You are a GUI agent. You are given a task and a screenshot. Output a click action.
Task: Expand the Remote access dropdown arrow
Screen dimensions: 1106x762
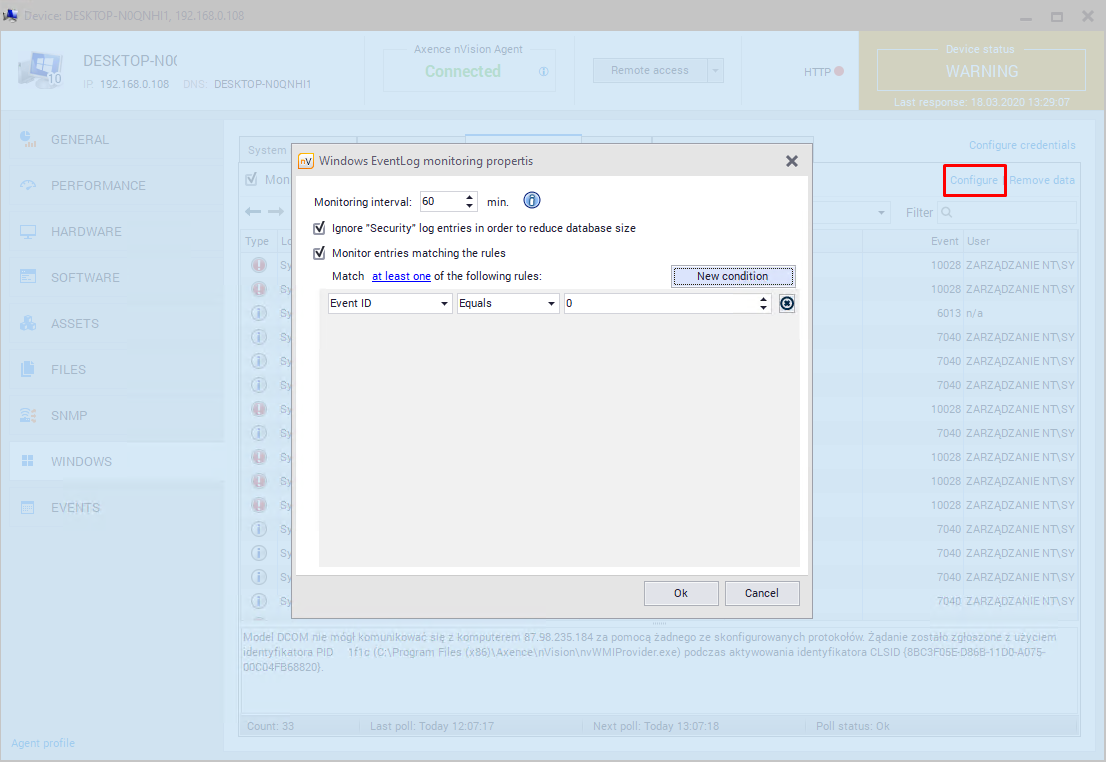715,71
